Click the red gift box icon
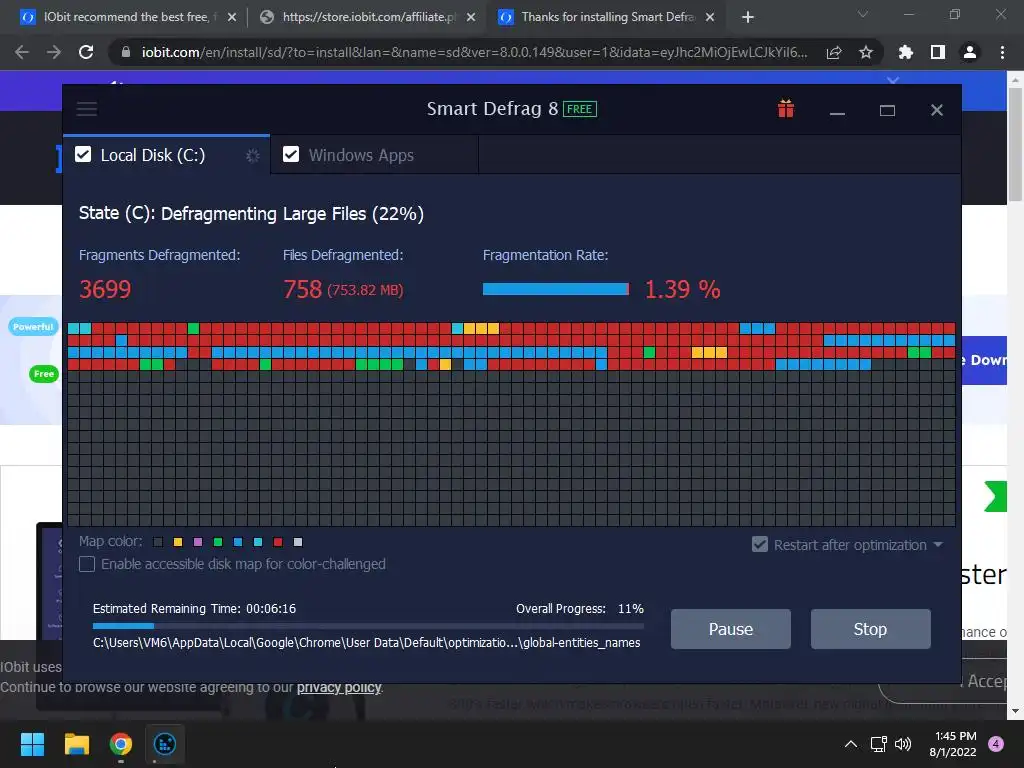The image size is (1024, 768). click(x=786, y=108)
